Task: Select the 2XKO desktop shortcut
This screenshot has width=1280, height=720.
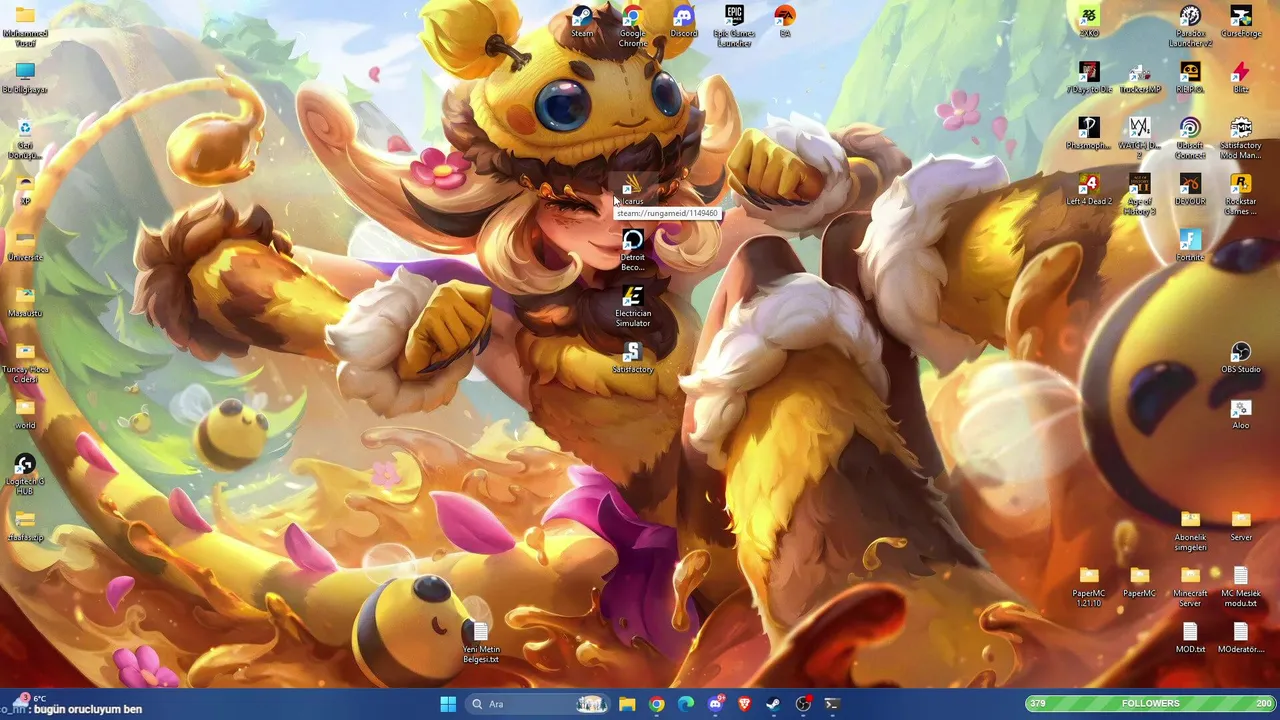Action: pyautogui.click(x=1089, y=22)
